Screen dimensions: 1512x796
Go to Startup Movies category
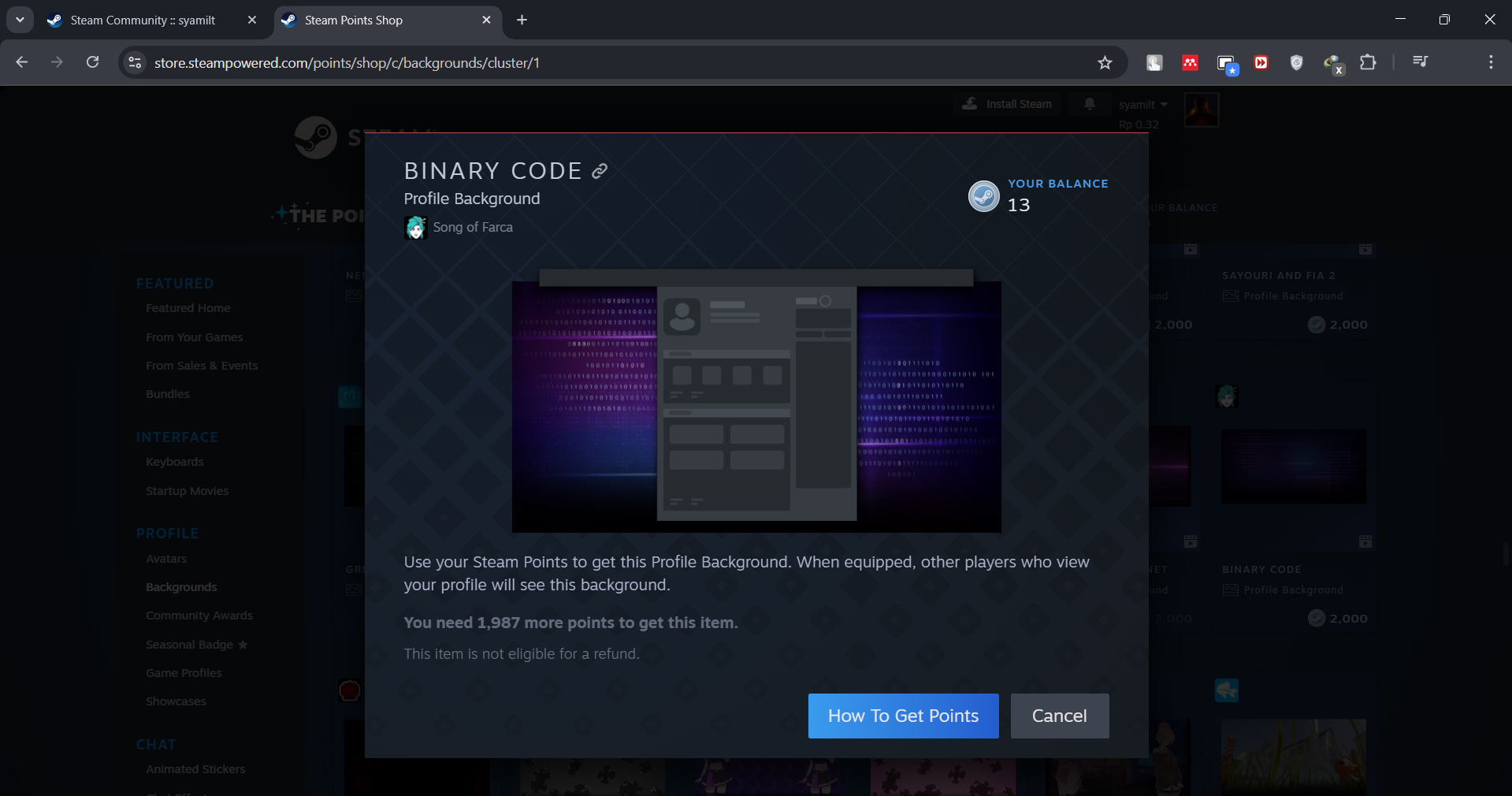point(188,491)
